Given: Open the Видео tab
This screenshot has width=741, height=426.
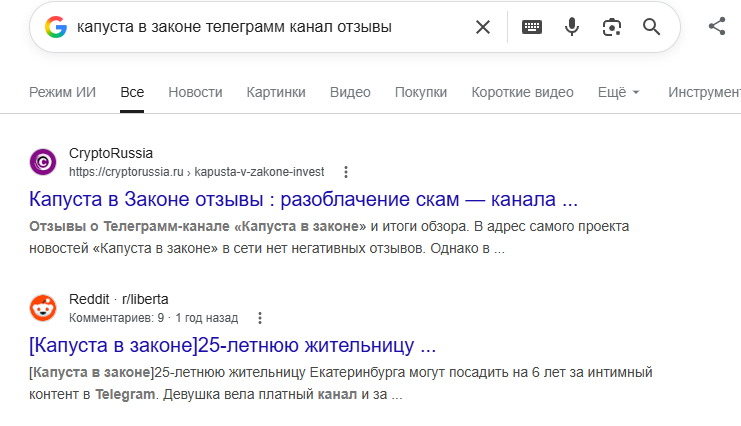Looking at the screenshot, I should (x=350, y=92).
